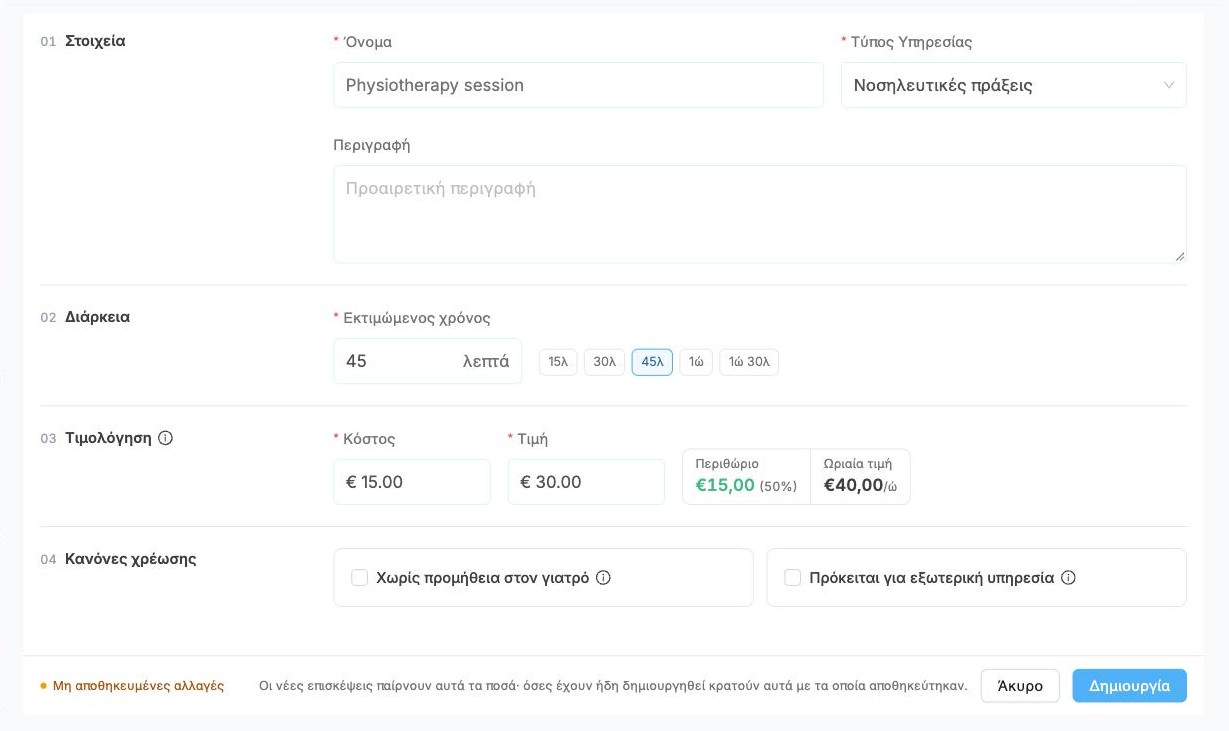This screenshot has height=731, width=1229.
Task: Click the Πρόκειται για εξωτερική υπηρεσία label
Action: tap(932, 578)
